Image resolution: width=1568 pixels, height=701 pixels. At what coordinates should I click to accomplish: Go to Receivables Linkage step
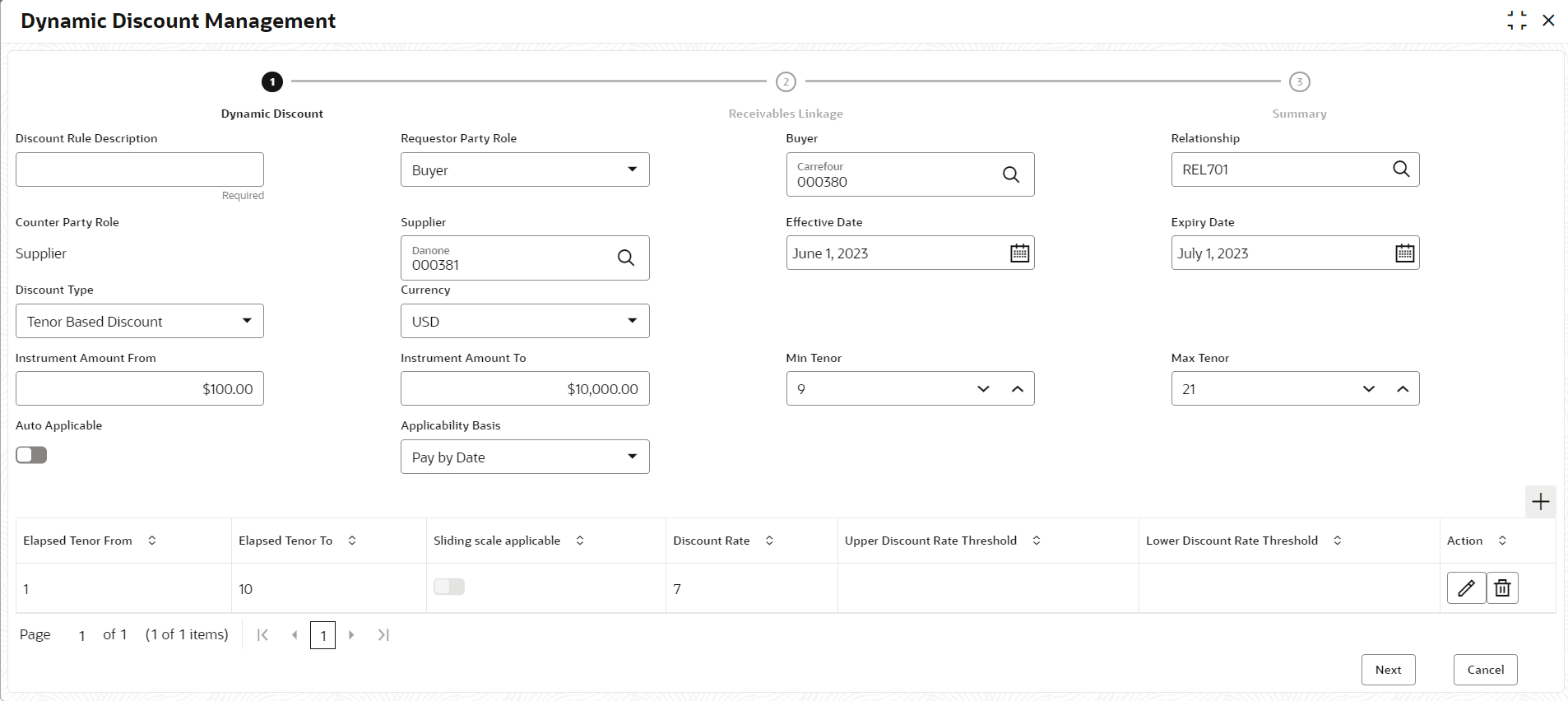point(786,82)
